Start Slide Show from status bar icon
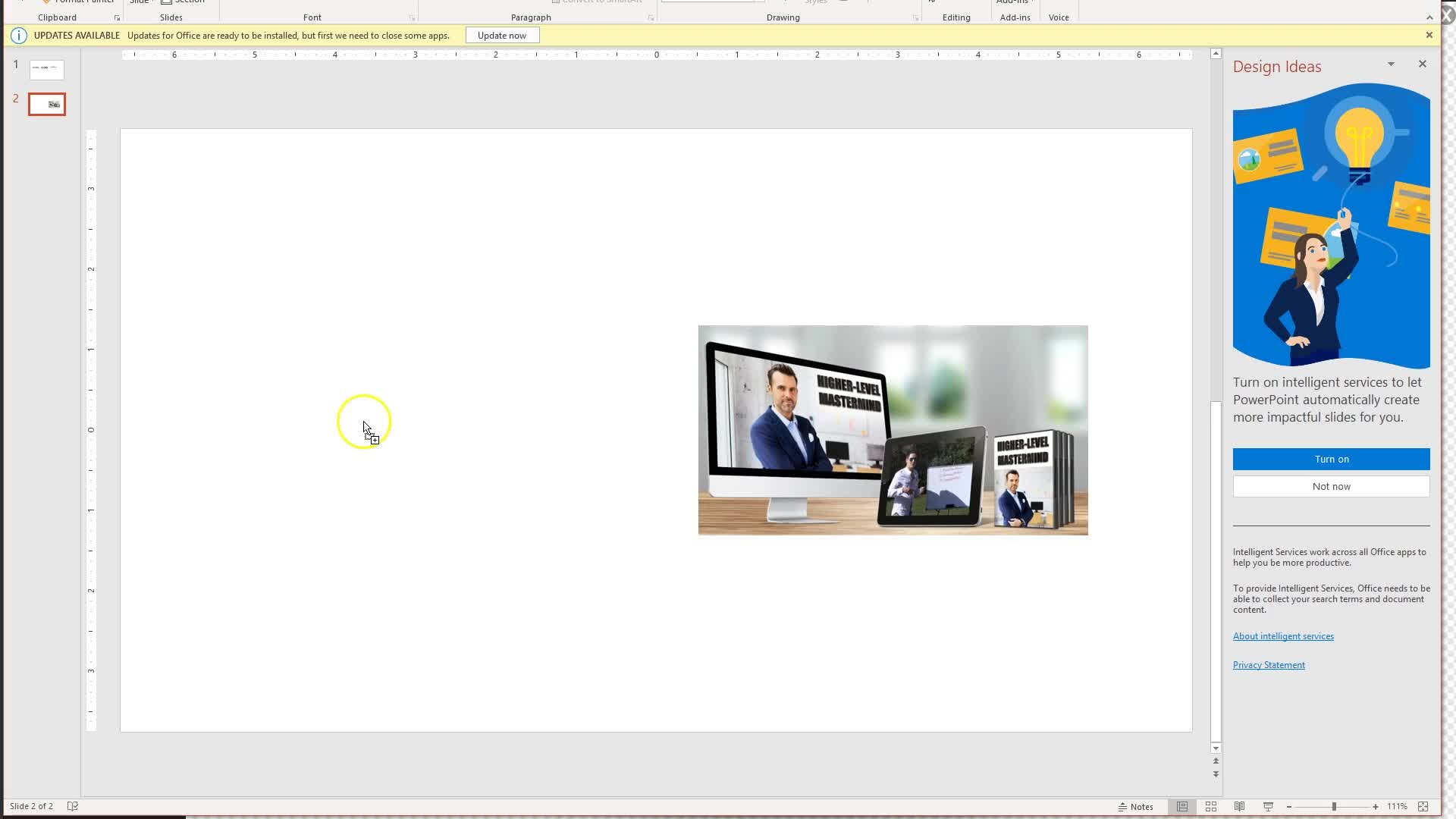This screenshot has height=819, width=1456. tap(1268, 807)
